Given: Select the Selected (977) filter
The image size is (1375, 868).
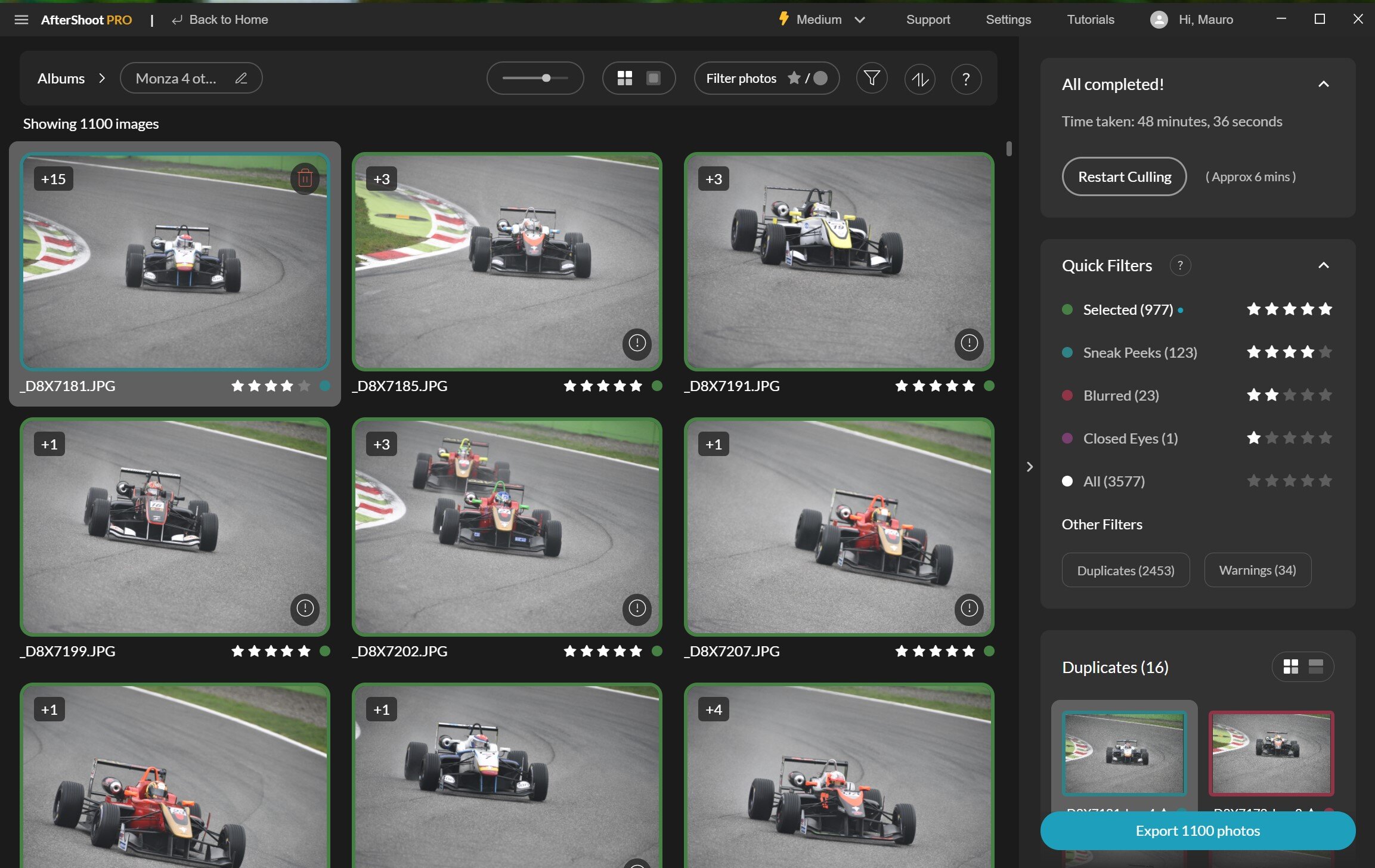Looking at the screenshot, I should point(1128,309).
